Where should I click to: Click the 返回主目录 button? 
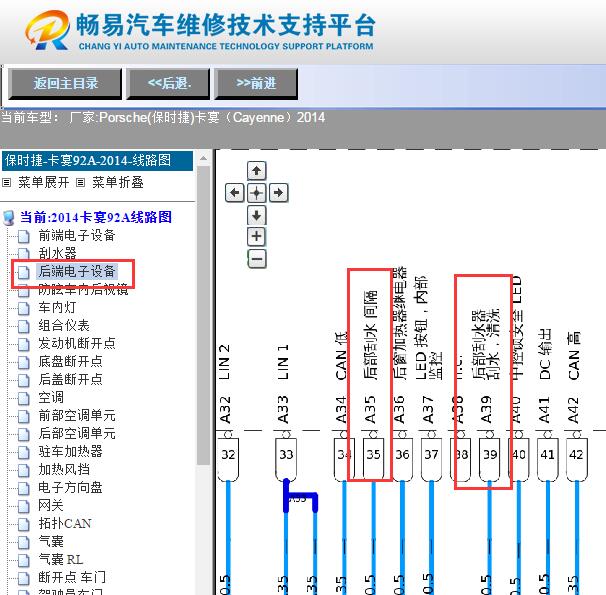click(65, 83)
